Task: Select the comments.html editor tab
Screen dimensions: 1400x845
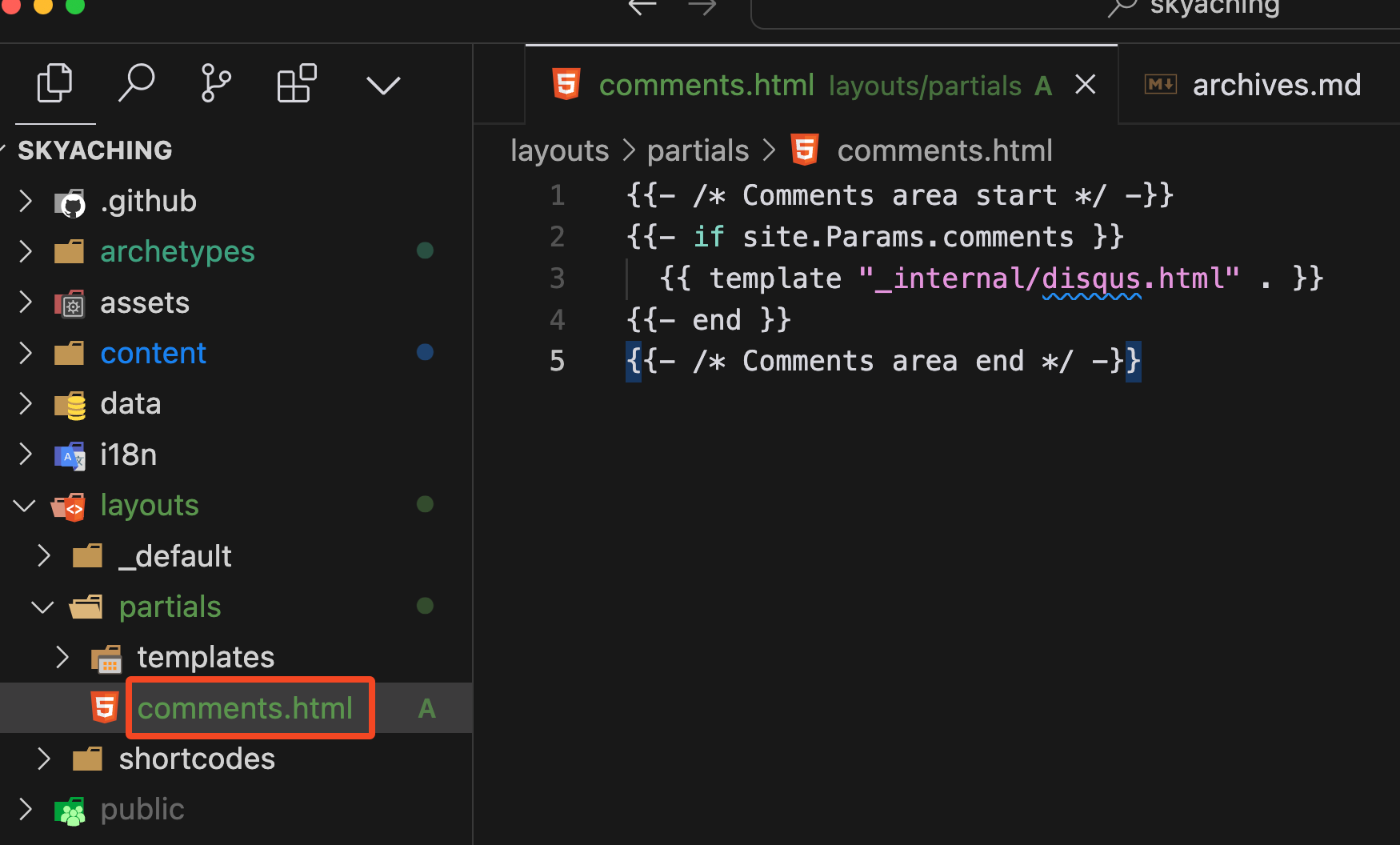Action: (821, 85)
